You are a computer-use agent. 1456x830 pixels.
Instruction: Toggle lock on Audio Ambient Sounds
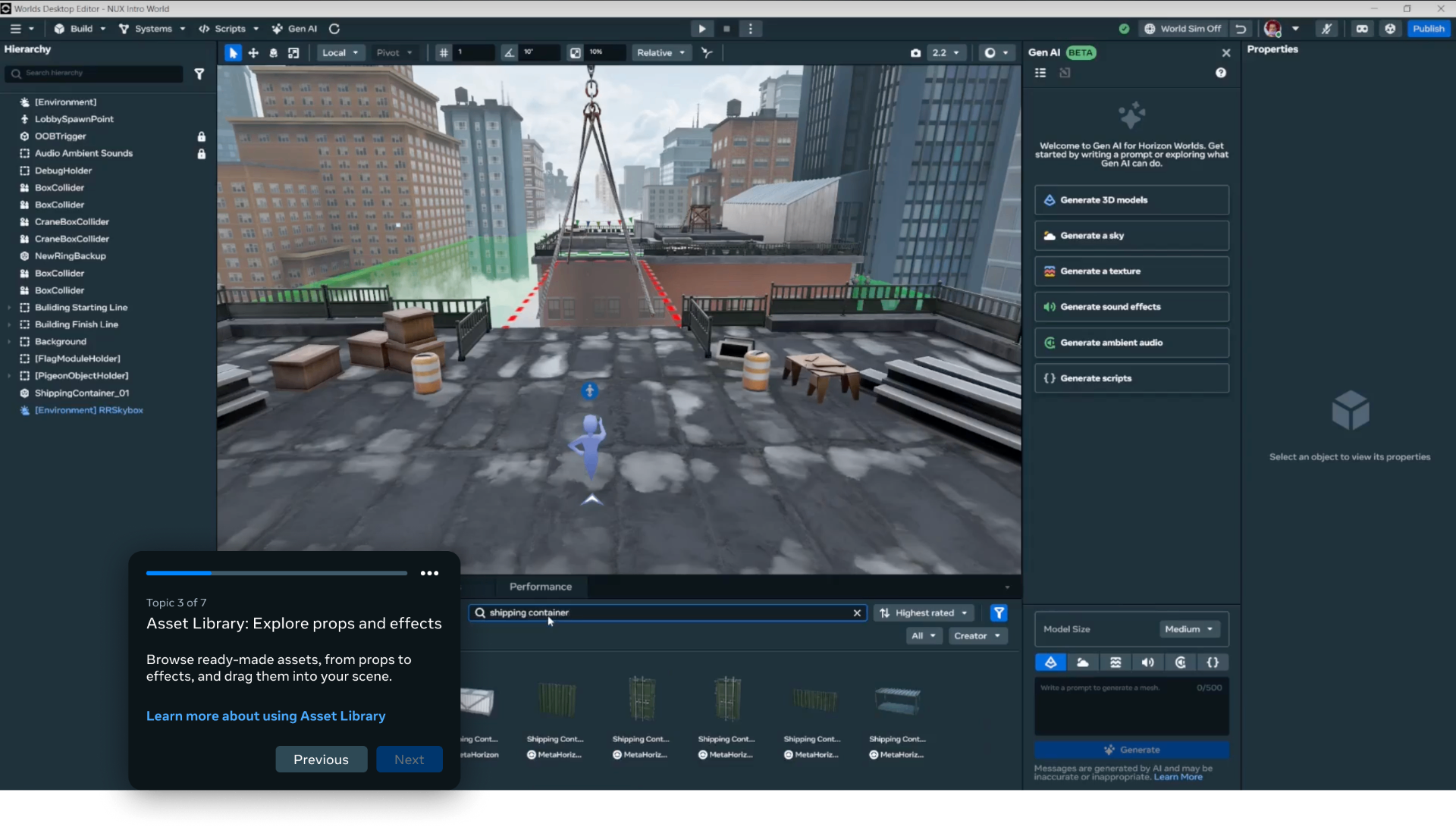(202, 154)
